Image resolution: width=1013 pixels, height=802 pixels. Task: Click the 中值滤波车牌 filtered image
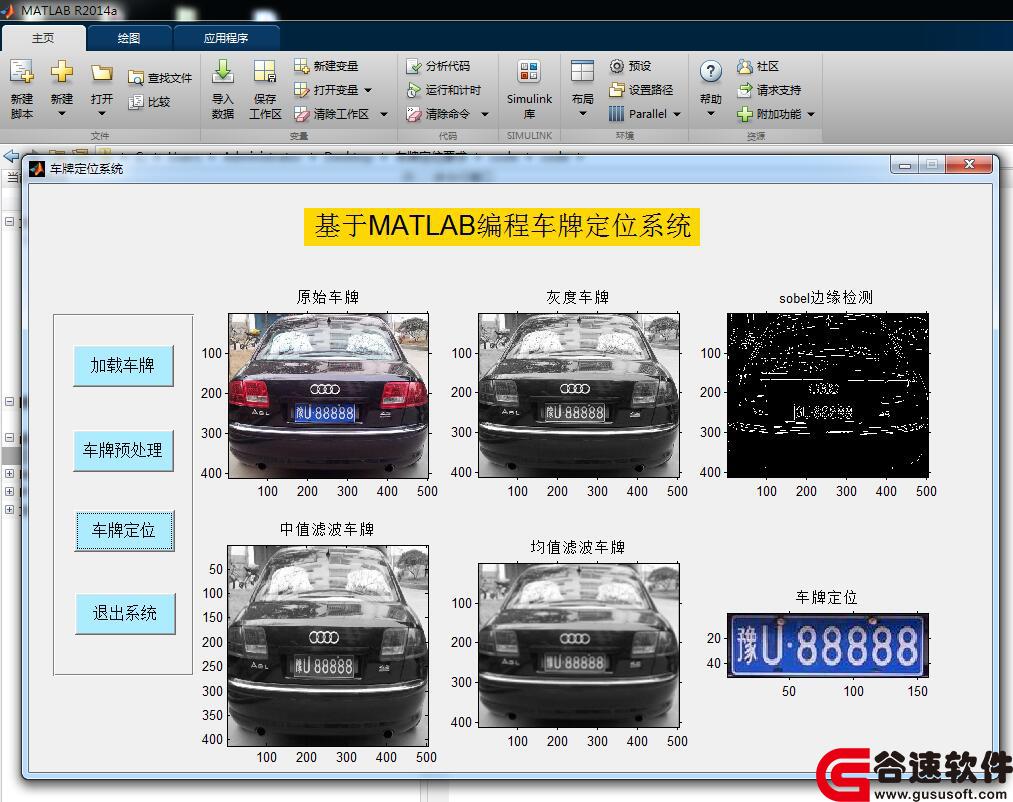tap(328, 646)
